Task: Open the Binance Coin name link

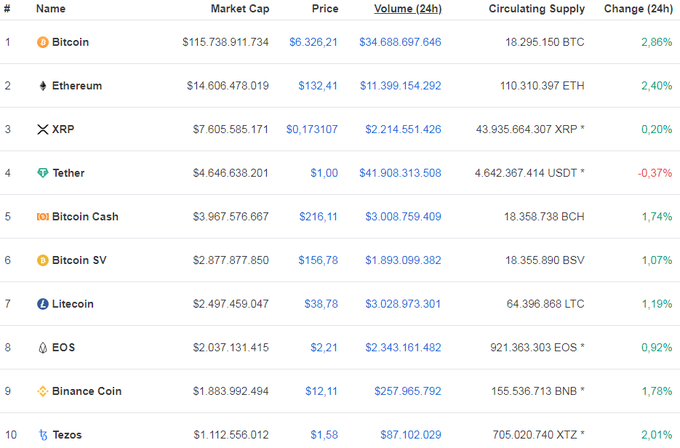Action: [87, 391]
